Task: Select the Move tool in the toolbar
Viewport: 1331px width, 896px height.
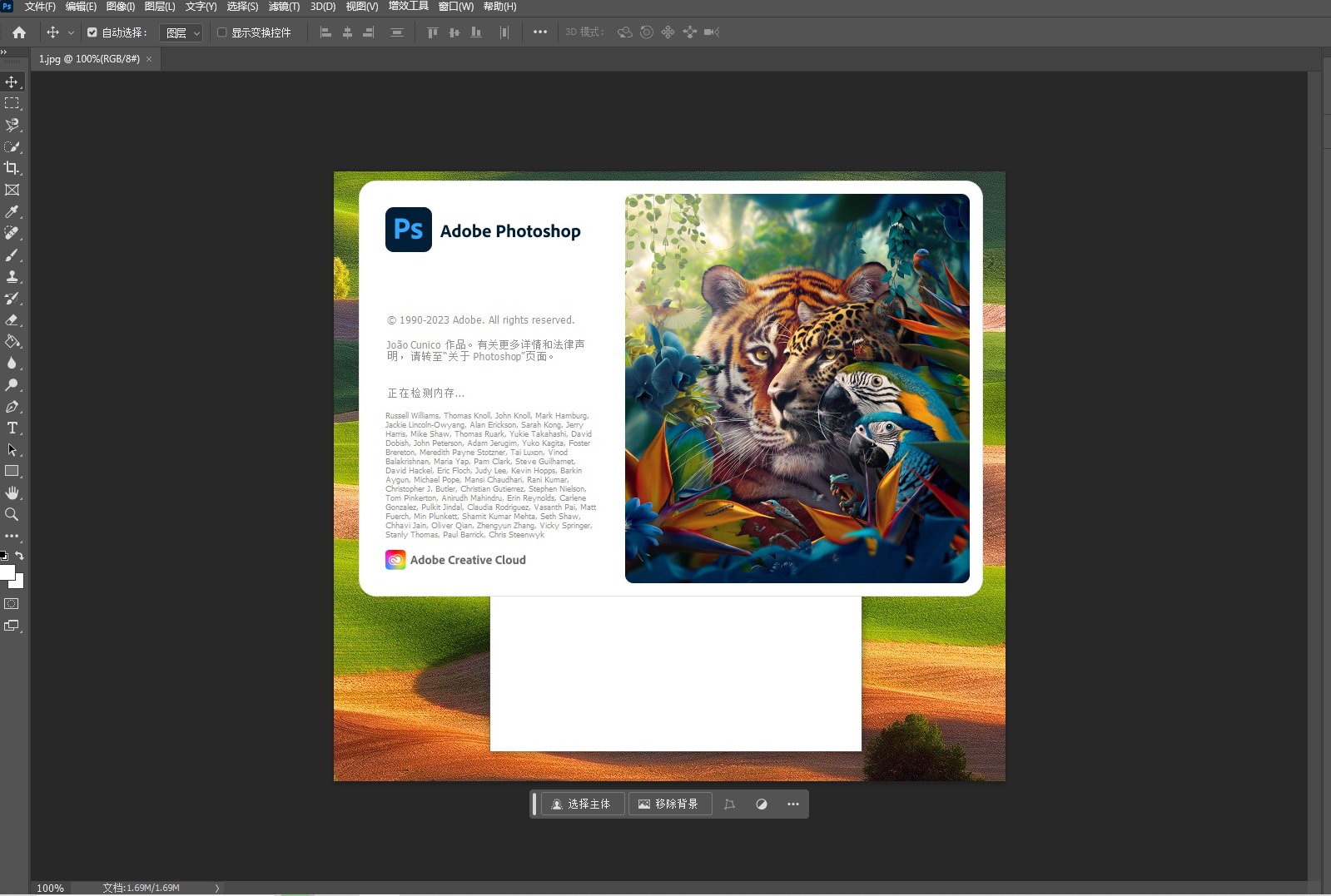Action: point(12,82)
